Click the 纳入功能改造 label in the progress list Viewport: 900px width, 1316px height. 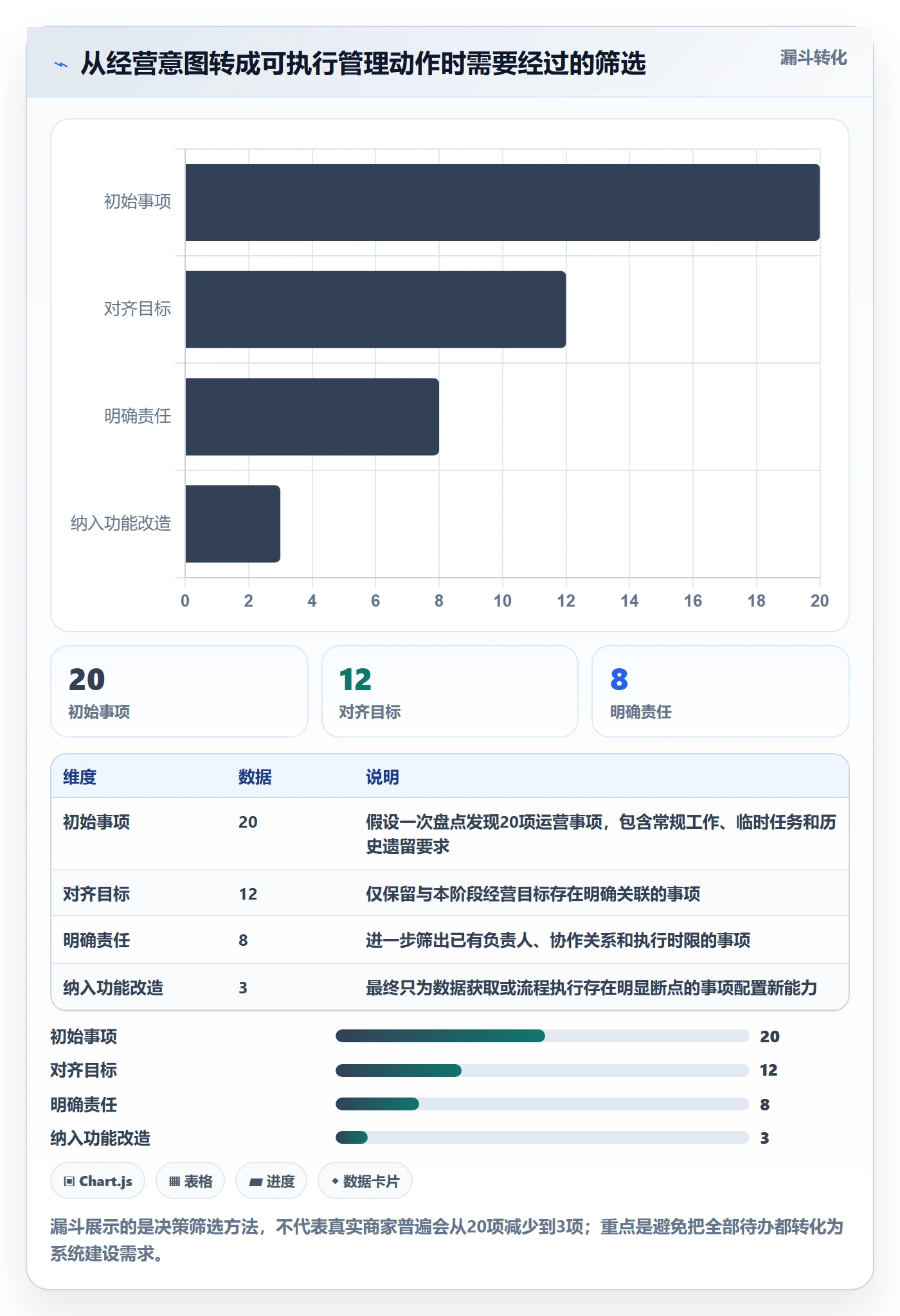100,1138
